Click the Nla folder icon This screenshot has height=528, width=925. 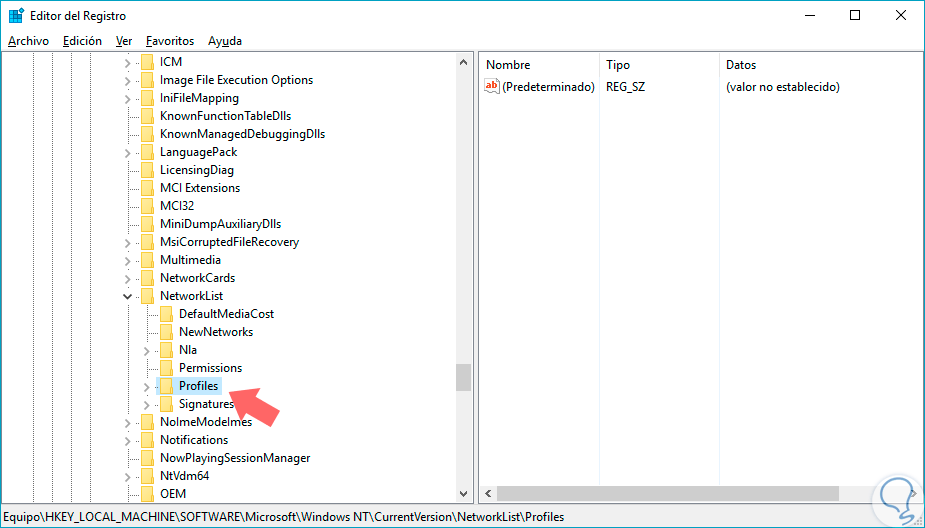[166, 350]
